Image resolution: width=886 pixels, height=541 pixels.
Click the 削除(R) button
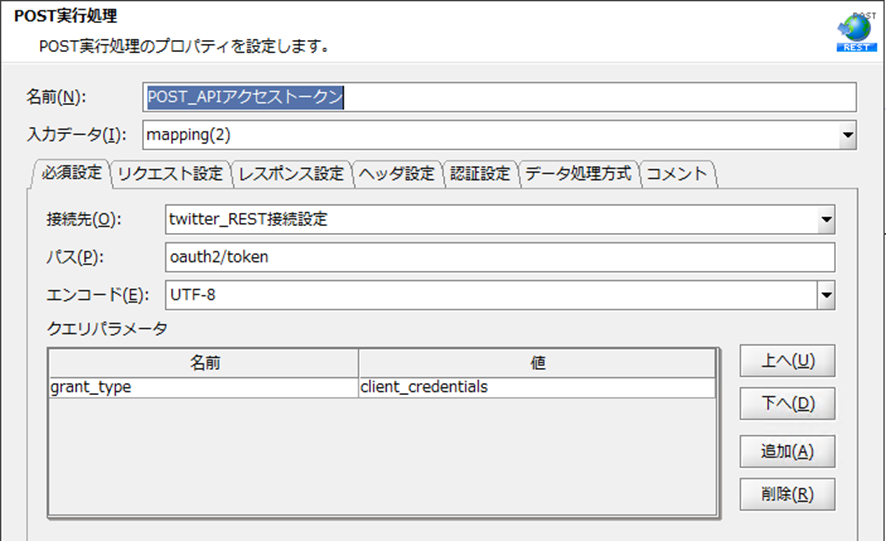787,494
